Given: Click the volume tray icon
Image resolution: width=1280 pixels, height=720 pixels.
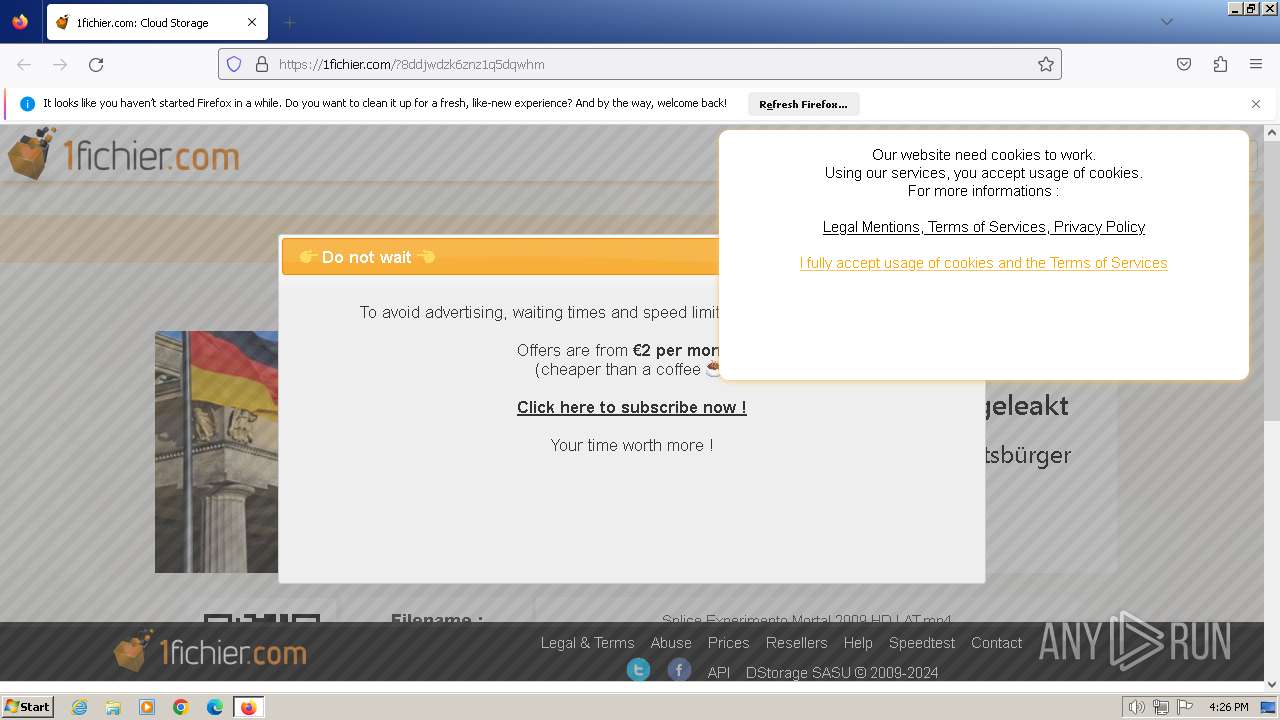Looking at the screenshot, I should 1136,707.
